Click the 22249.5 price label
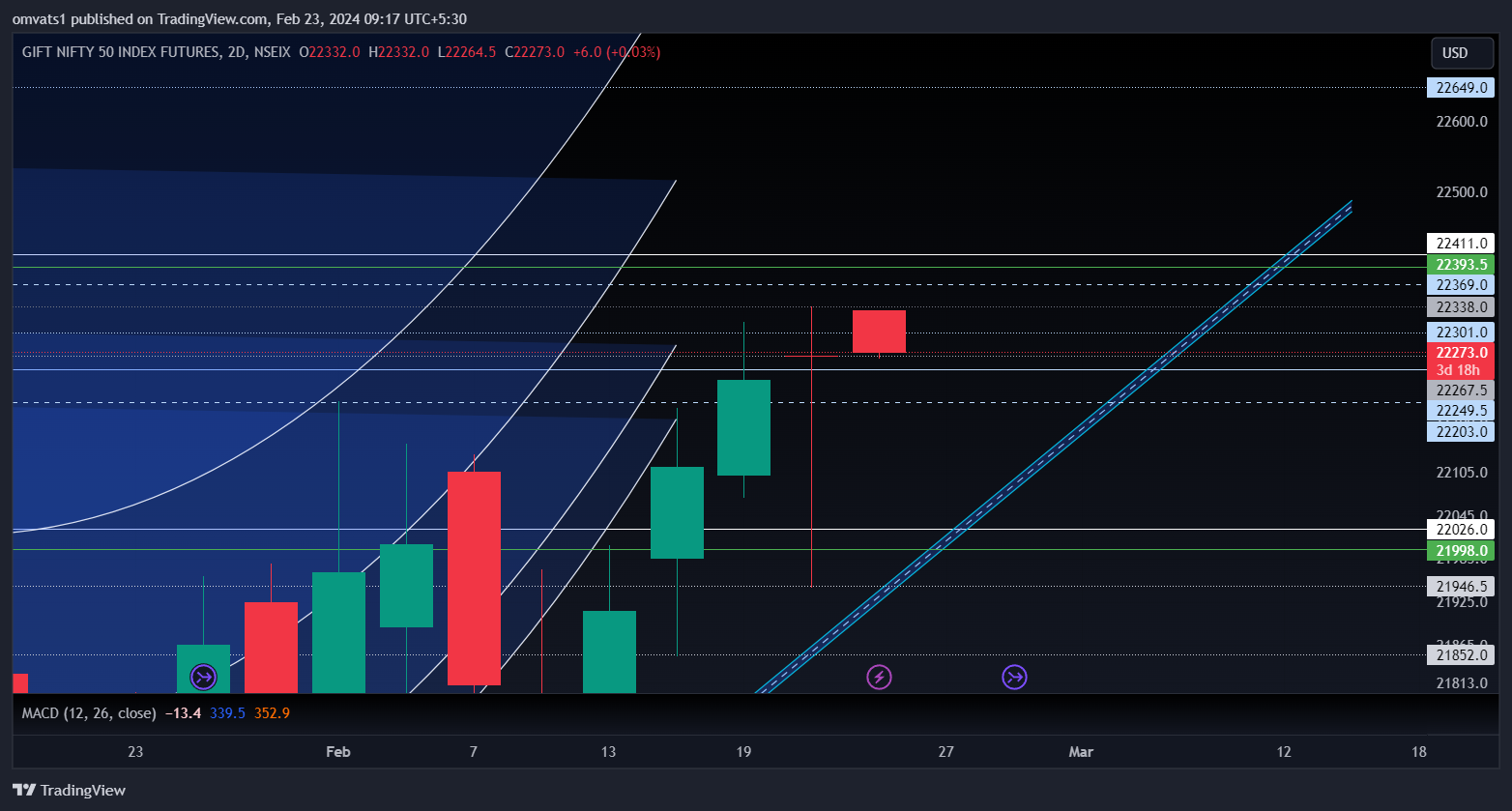 pyautogui.click(x=1461, y=411)
